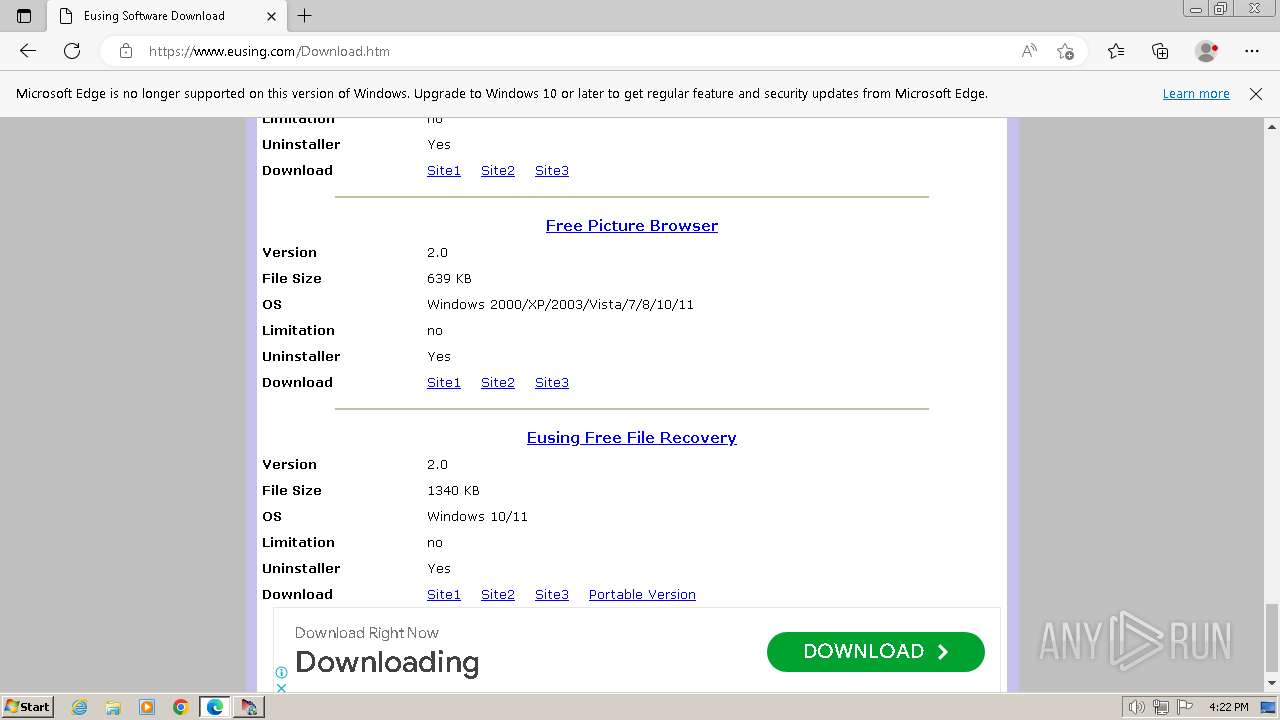Screen dimensions: 1280x720
Task: Open the last pinned taskbar app icon
Action: pyautogui.click(x=249, y=707)
